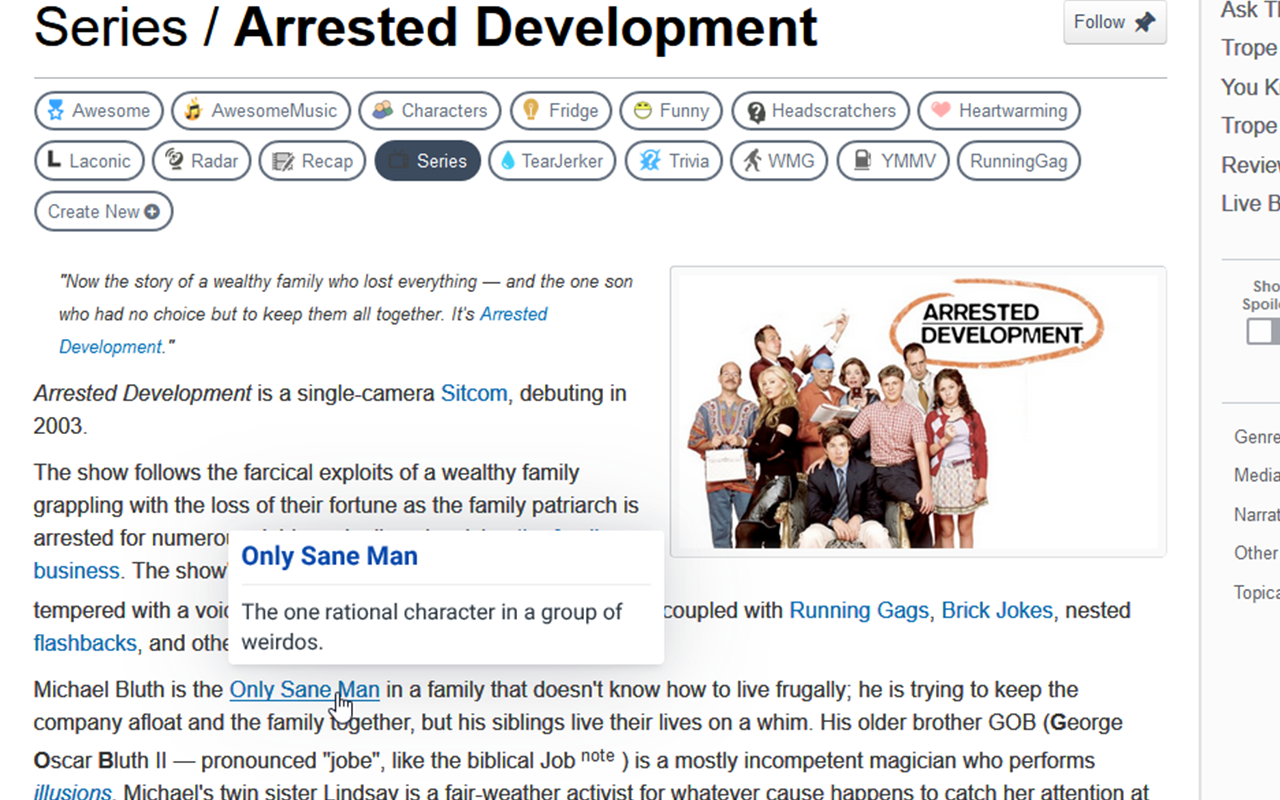
Task: Follow the Running Gags hyperlink
Action: [859, 610]
